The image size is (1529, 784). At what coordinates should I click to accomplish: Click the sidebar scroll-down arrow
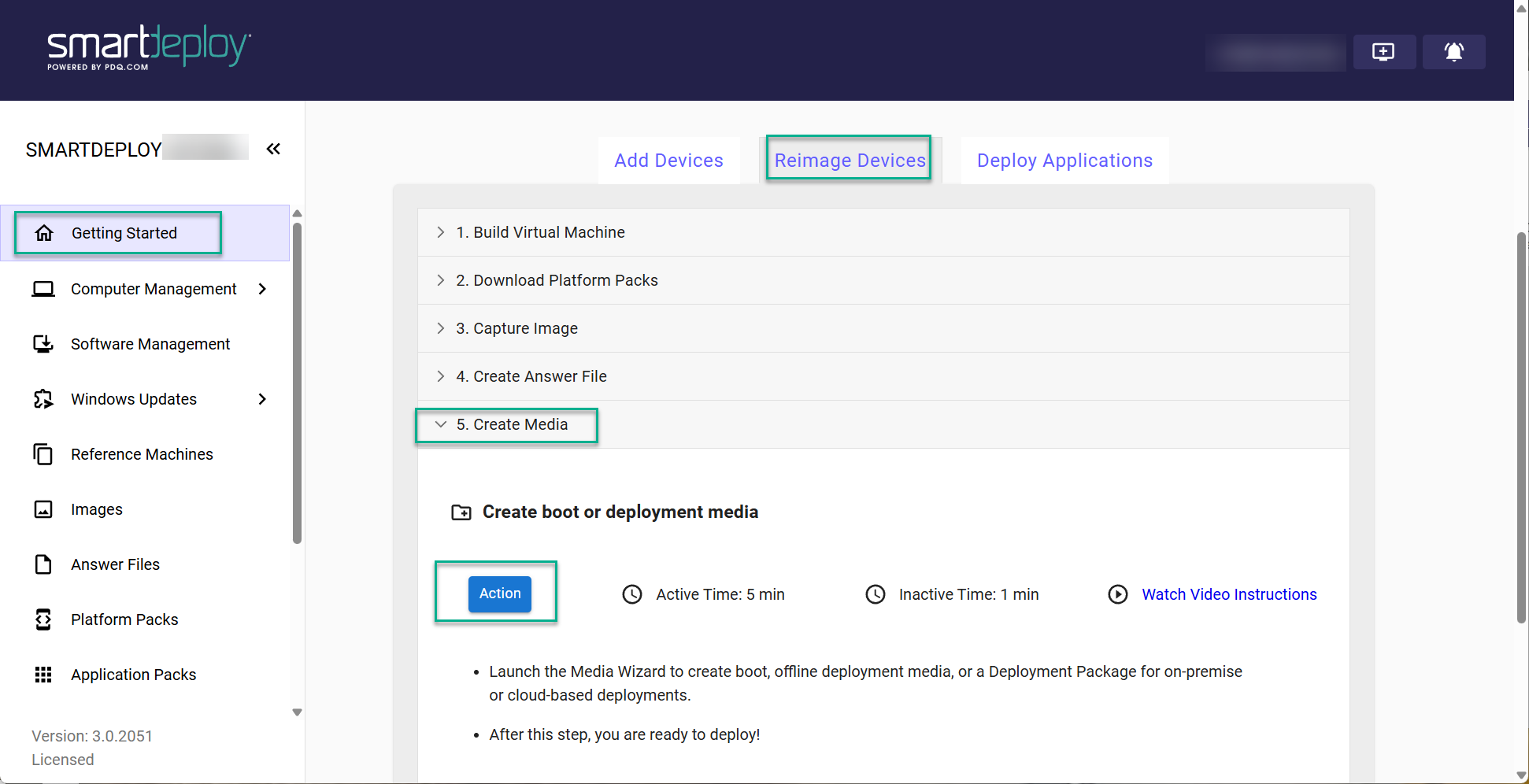pyautogui.click(x=297, y=712)
